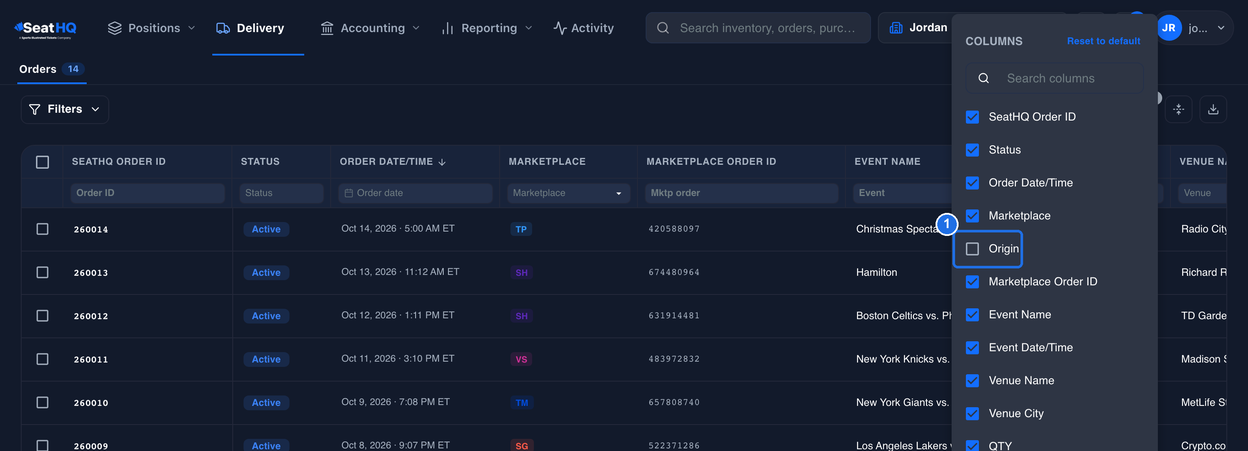Screen dimensions: 1248x451
Task: Click the Accounting bank icon
Action: tap(327, 28)
